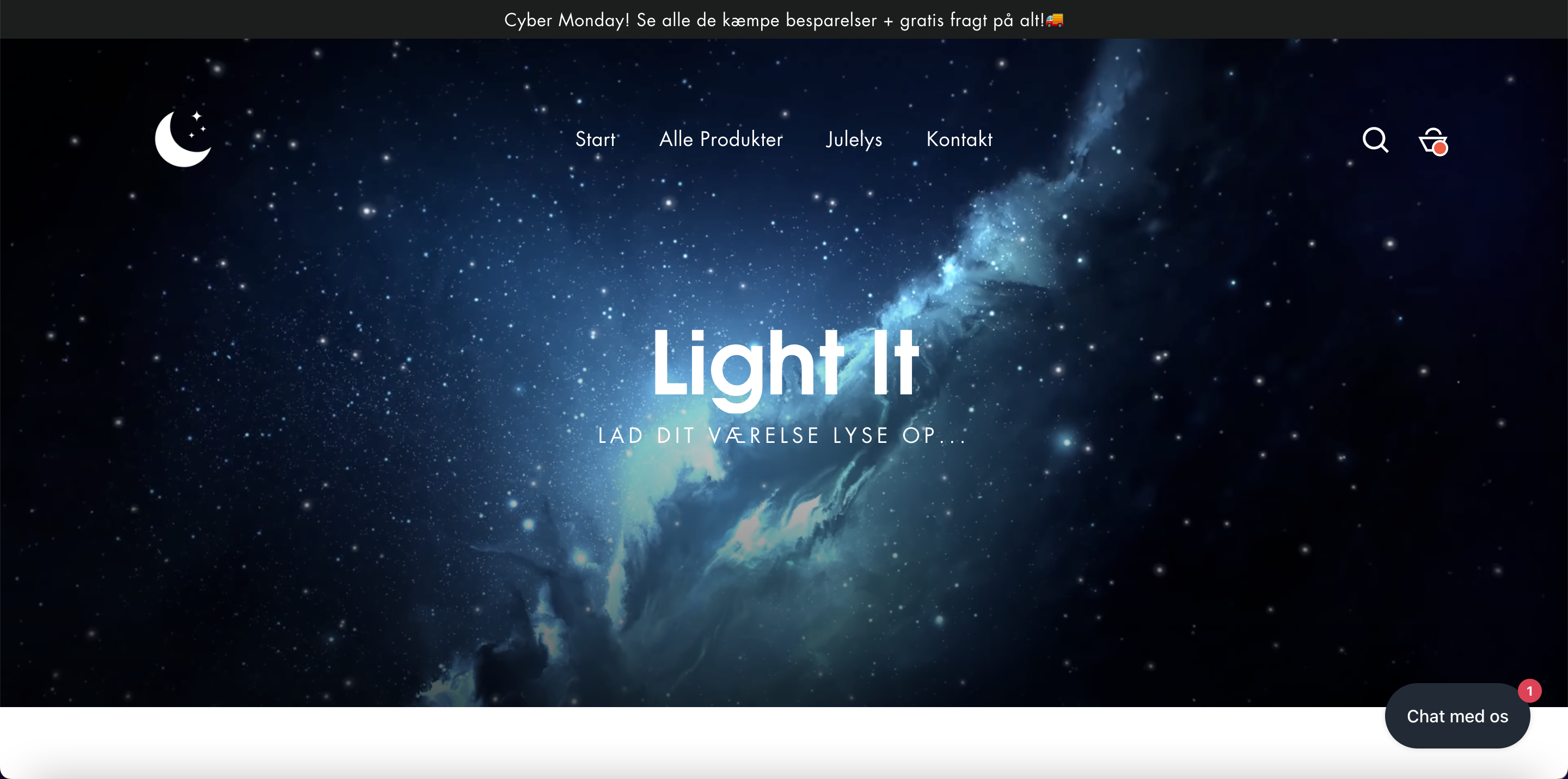Open the search magnifier icon
The image size is (1568, 779).
pyautogui.click(x=1375, y=139)
